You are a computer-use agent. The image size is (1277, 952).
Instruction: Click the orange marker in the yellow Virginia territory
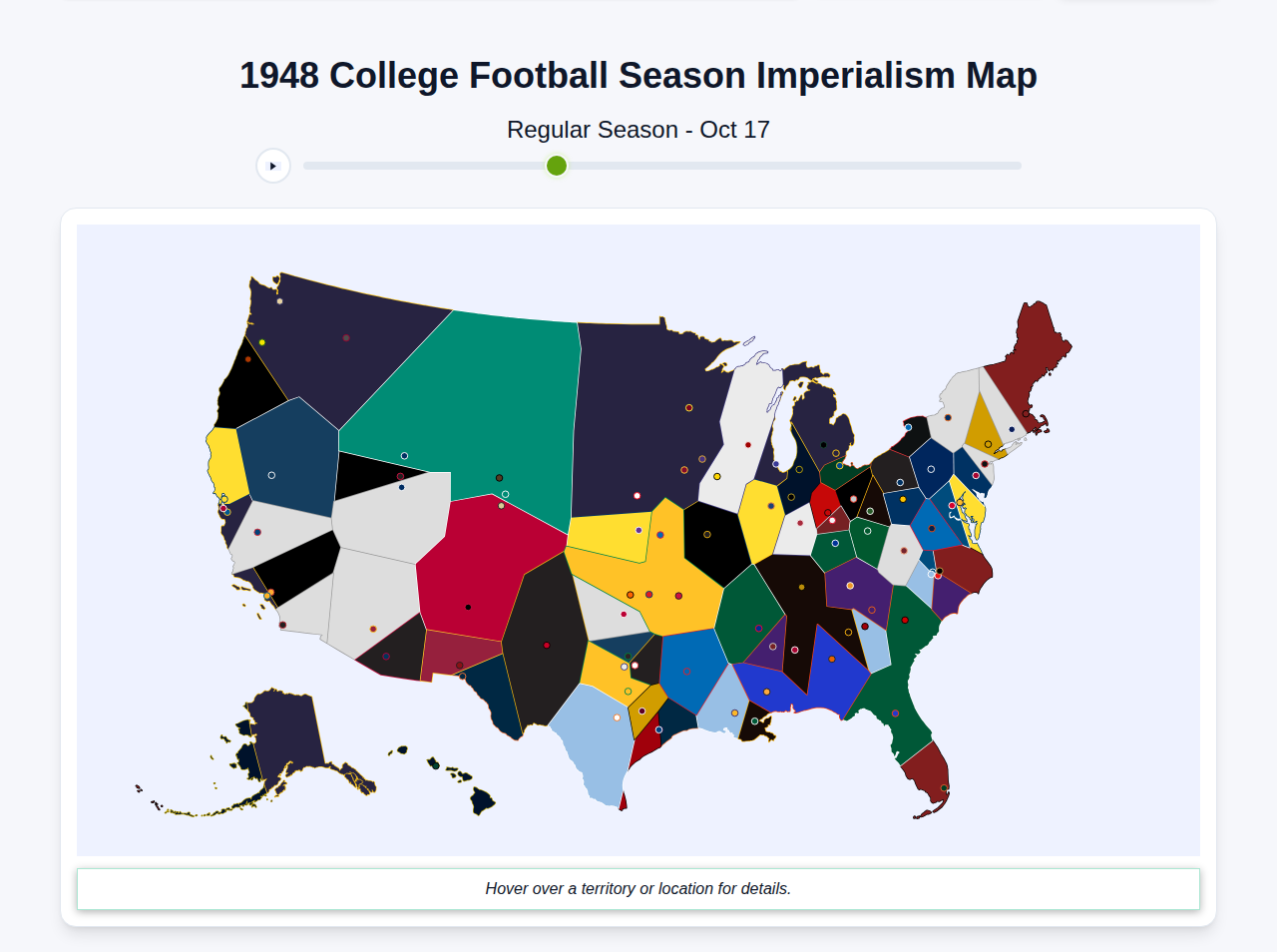(960, 502)
